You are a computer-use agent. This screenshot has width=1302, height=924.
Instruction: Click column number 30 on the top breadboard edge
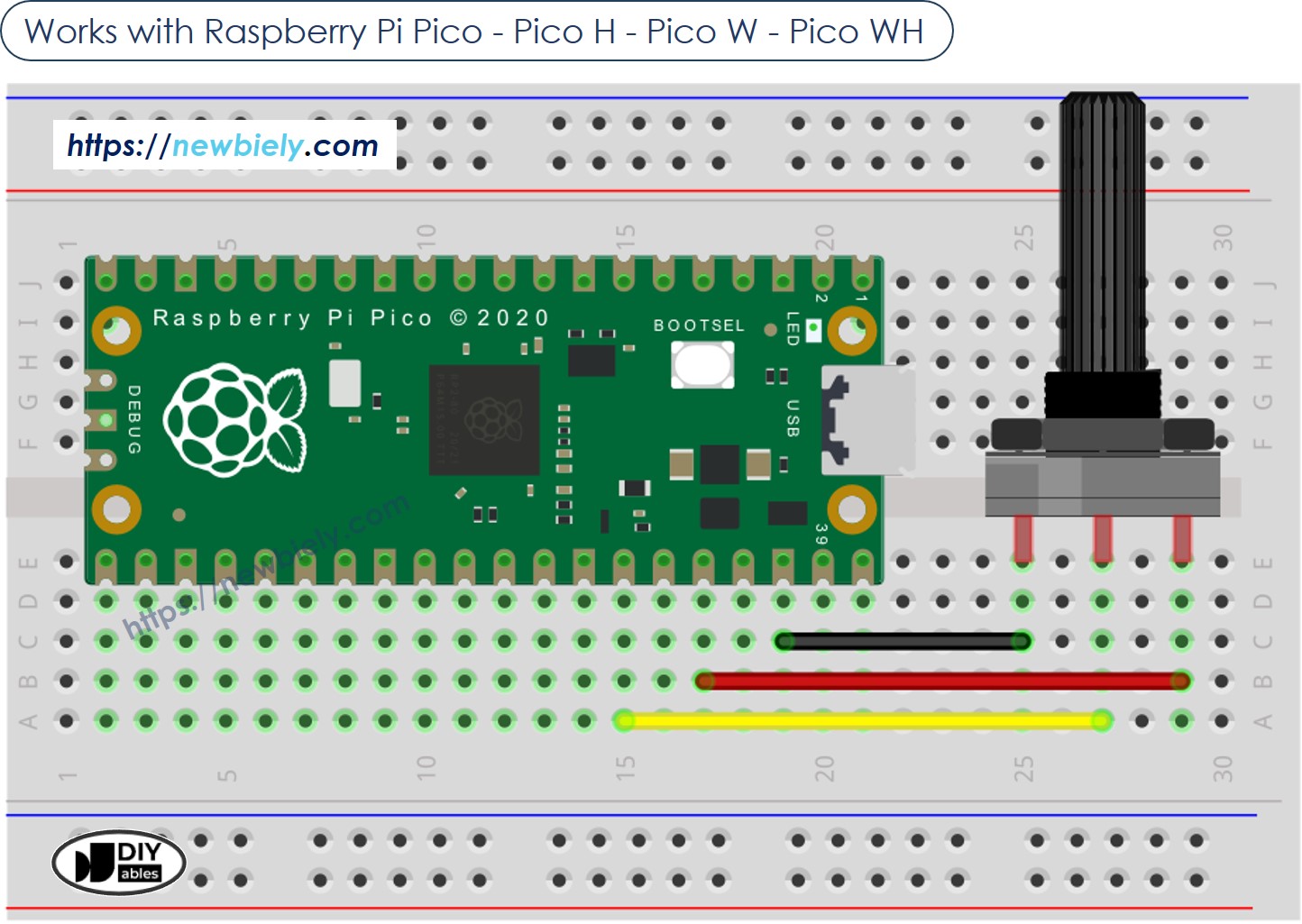[x=1222, y=238]
